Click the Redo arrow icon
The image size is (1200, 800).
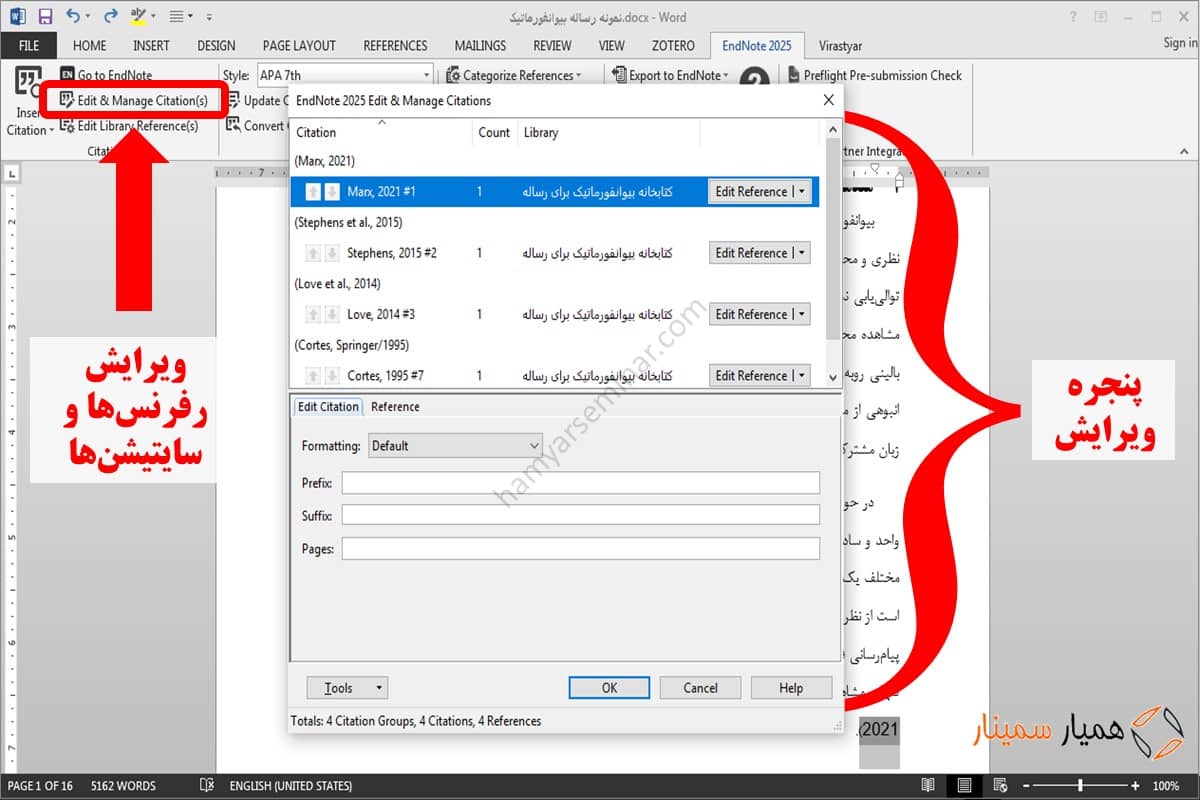[x=110, y=16]
